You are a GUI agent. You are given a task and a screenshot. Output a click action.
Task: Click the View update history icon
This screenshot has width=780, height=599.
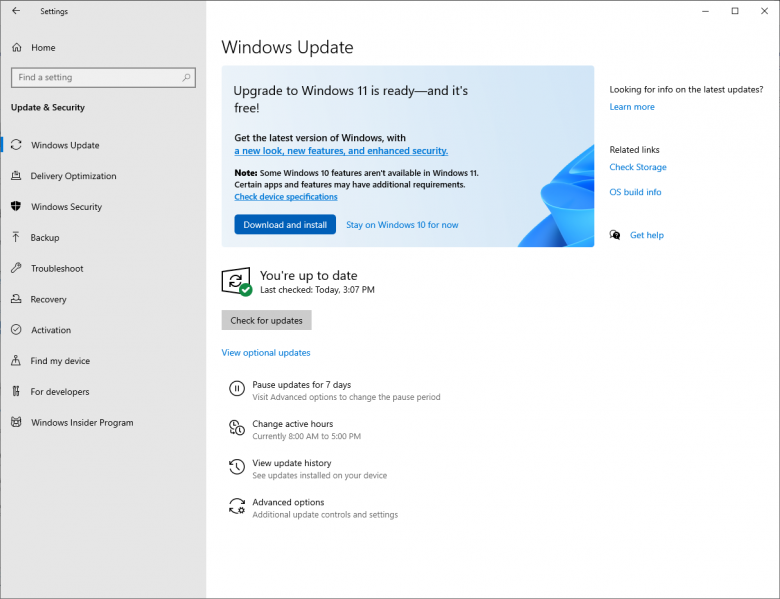click(x=237, y=468)
